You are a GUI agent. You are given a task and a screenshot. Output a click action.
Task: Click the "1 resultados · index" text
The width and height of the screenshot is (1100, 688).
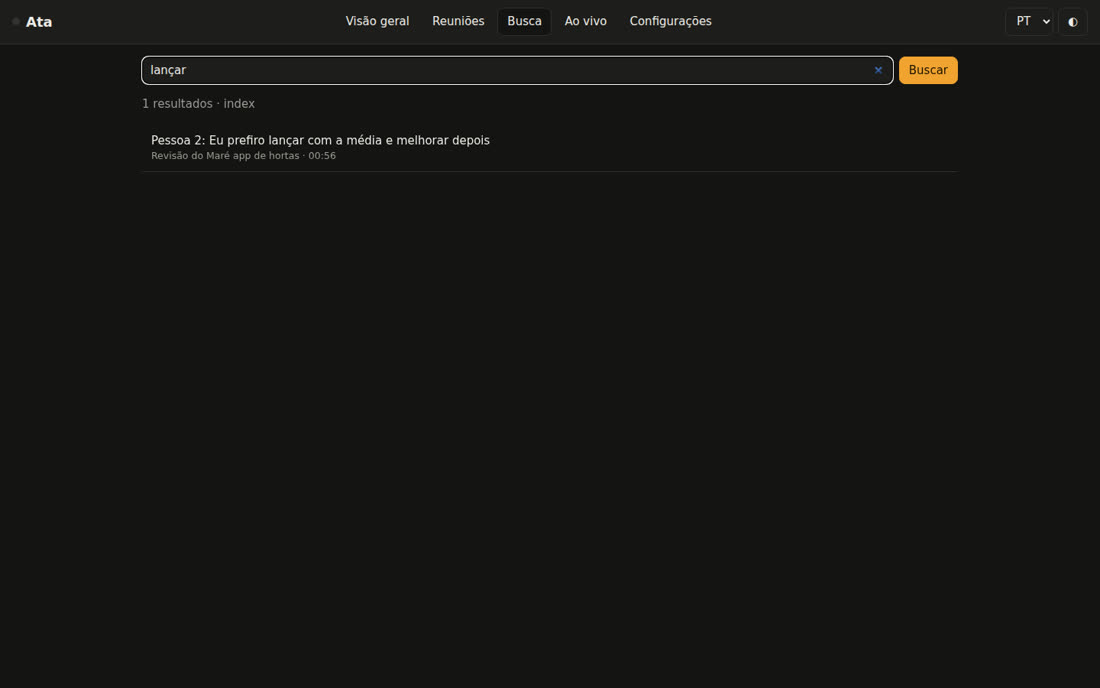pyautogui.click(x=199, y=104)
